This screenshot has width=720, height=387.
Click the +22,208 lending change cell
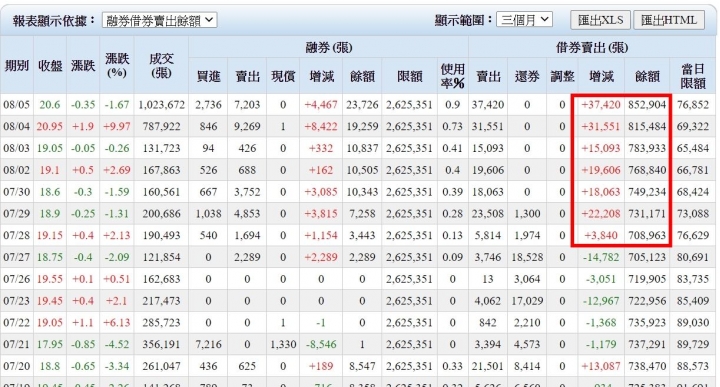[x=601, y=213]
